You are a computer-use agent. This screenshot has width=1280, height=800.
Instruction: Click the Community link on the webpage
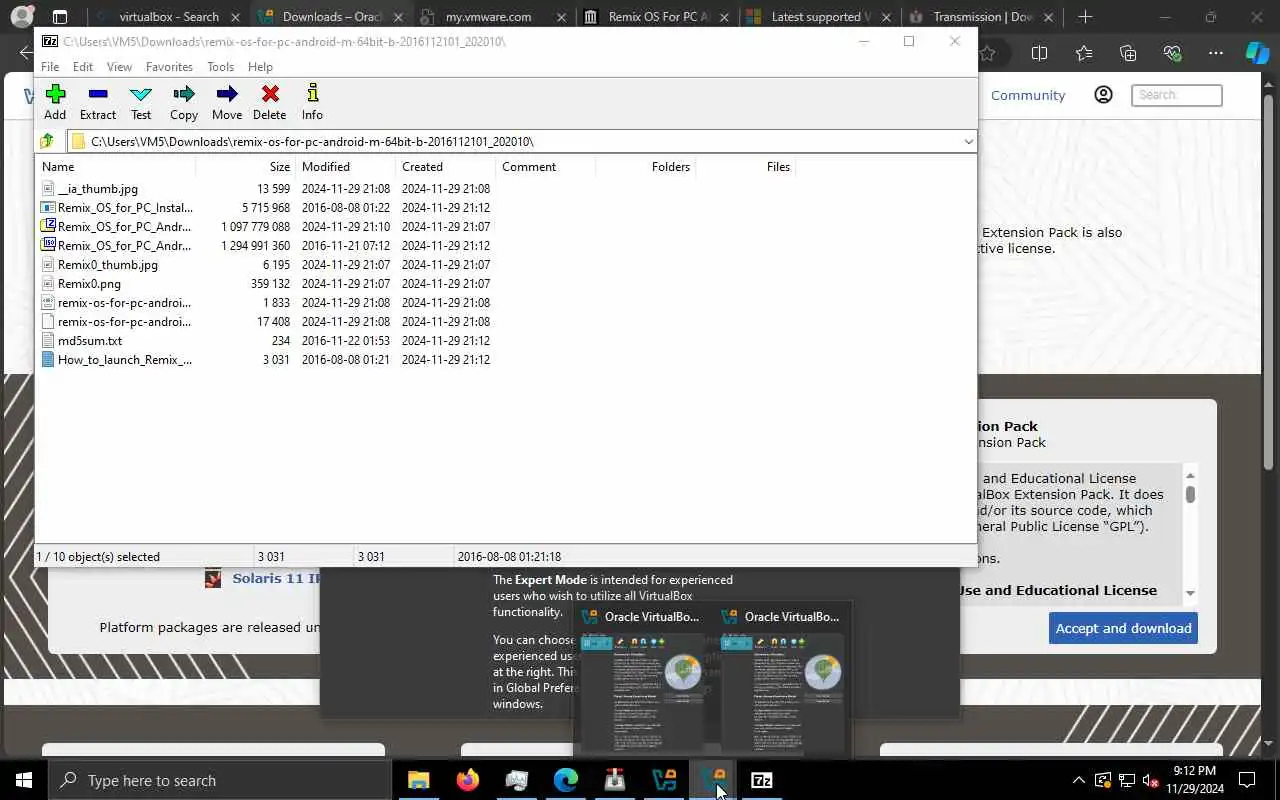(x=1028, y=95)
